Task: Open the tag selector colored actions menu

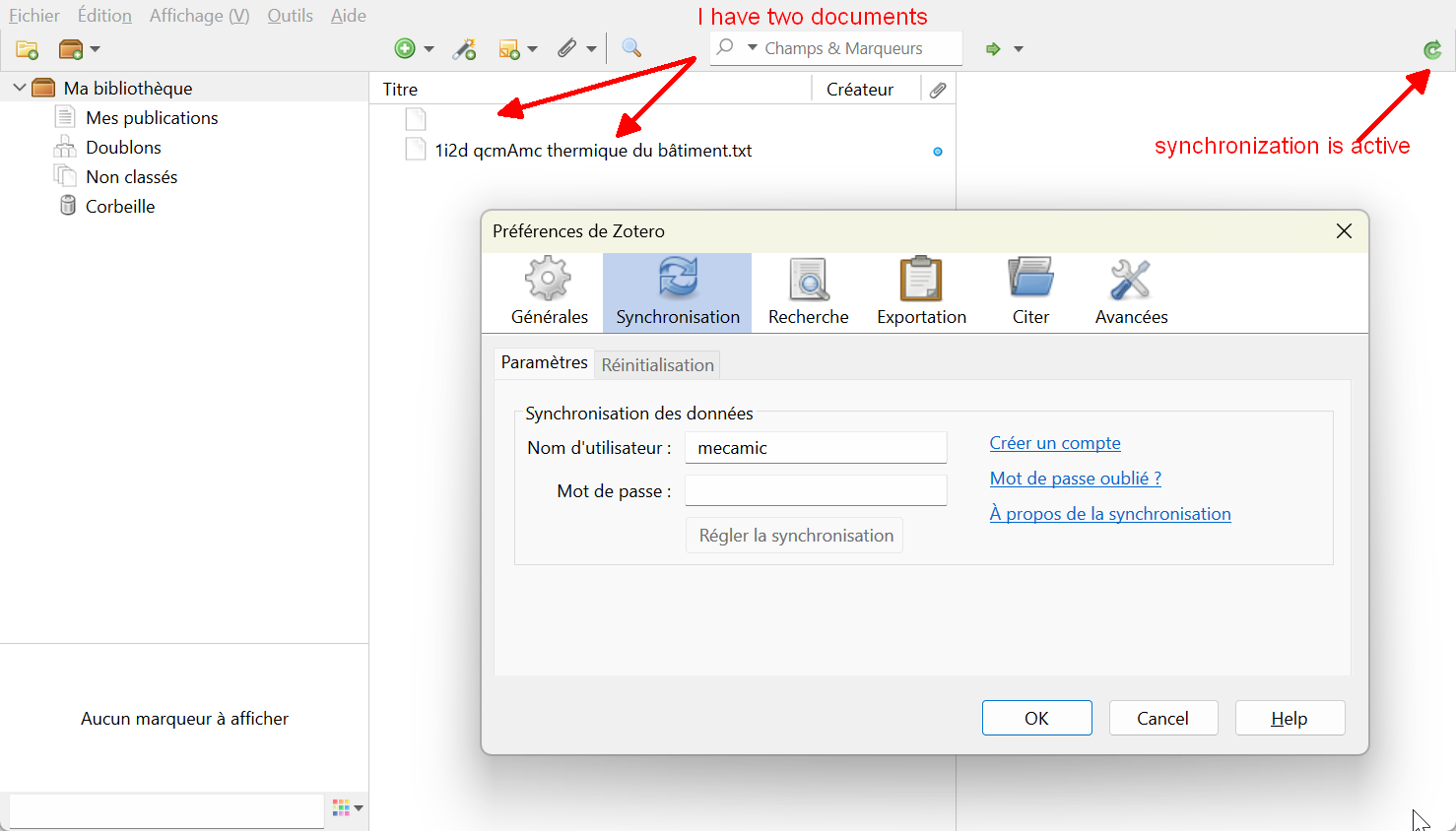Action: click(348, 808)
